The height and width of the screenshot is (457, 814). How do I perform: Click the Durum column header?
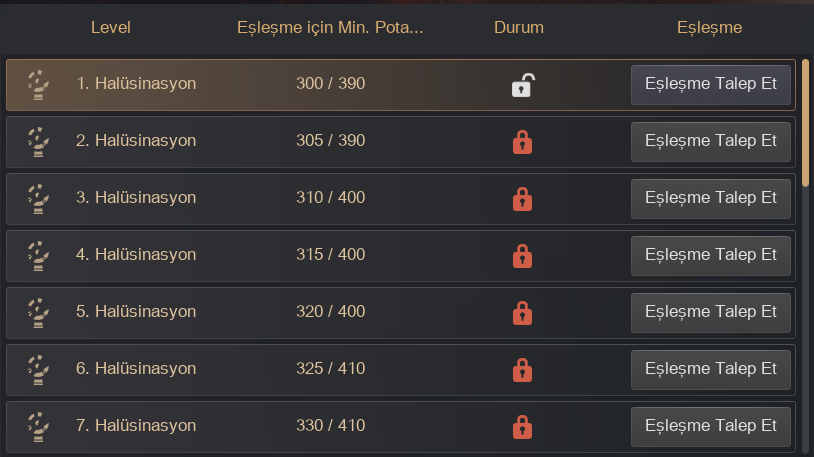[519, 28]
